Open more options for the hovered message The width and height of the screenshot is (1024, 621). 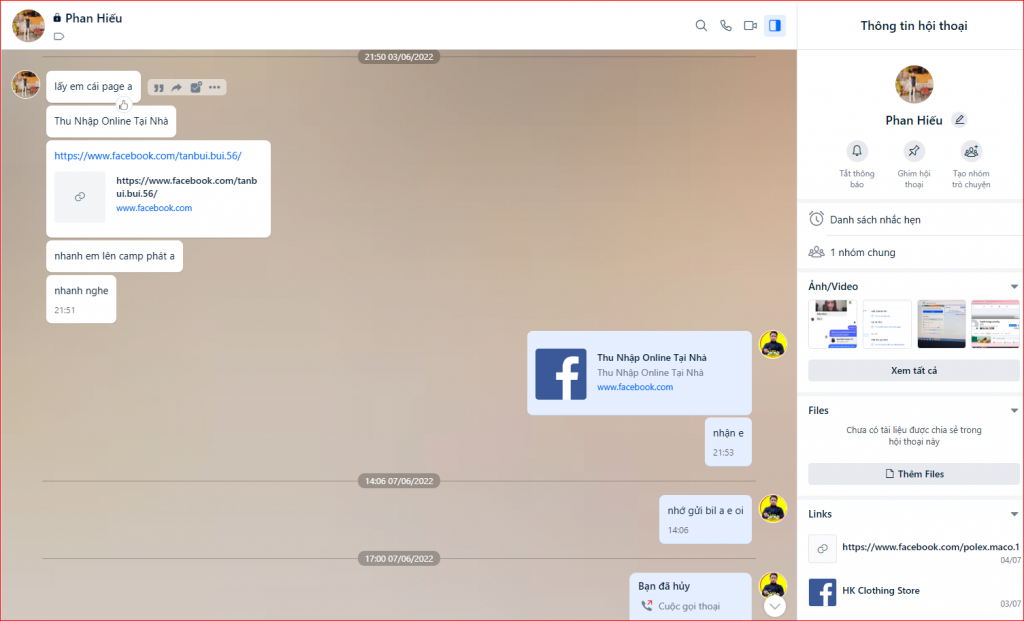click(x=214, y=88)
